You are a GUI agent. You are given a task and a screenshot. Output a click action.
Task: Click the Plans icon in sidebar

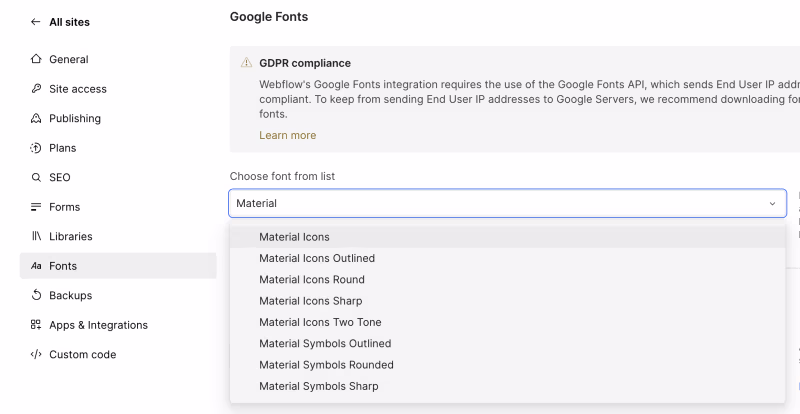[x=36, y=148]
